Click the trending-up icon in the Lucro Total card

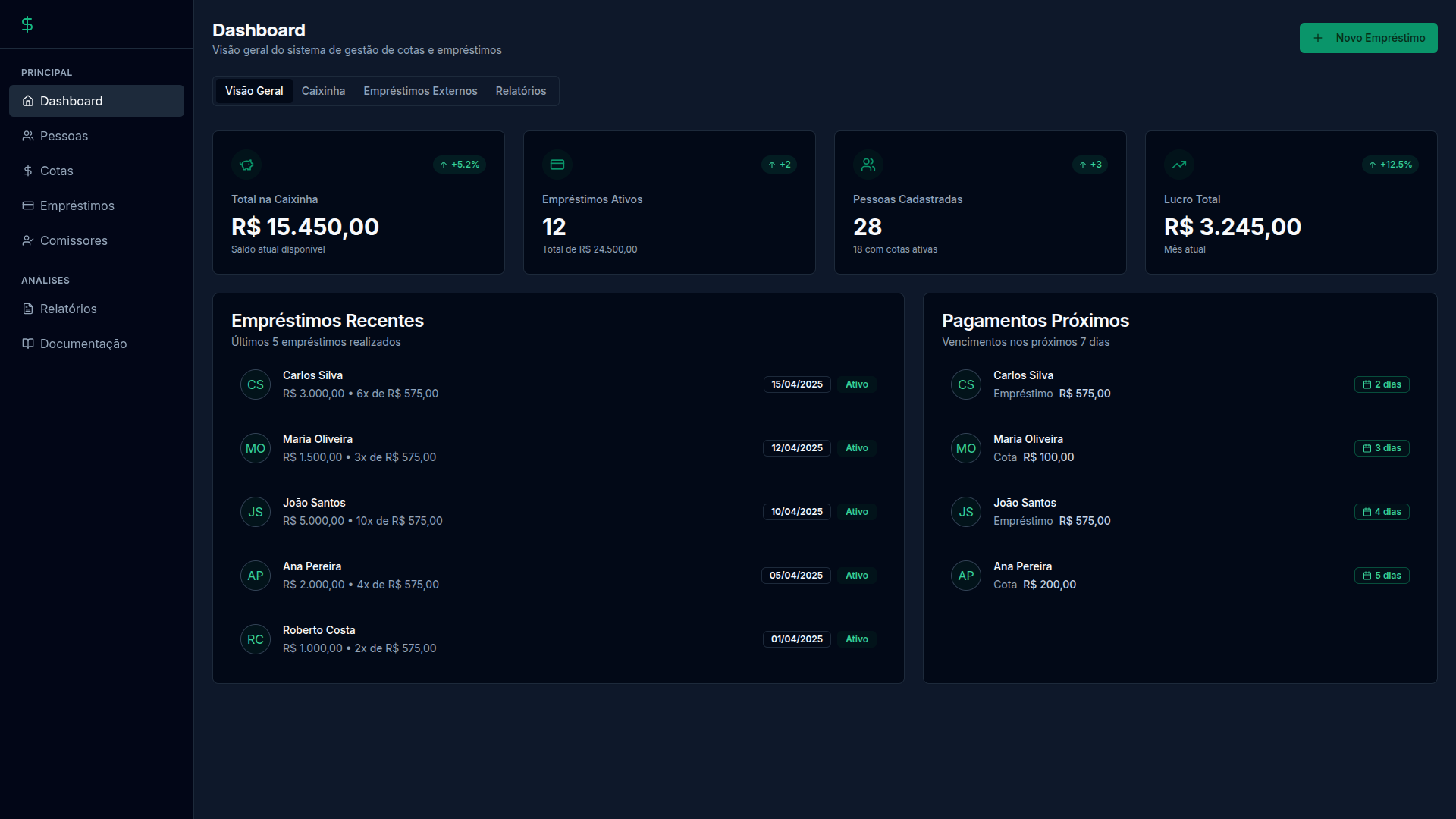tap(1179, 165)
